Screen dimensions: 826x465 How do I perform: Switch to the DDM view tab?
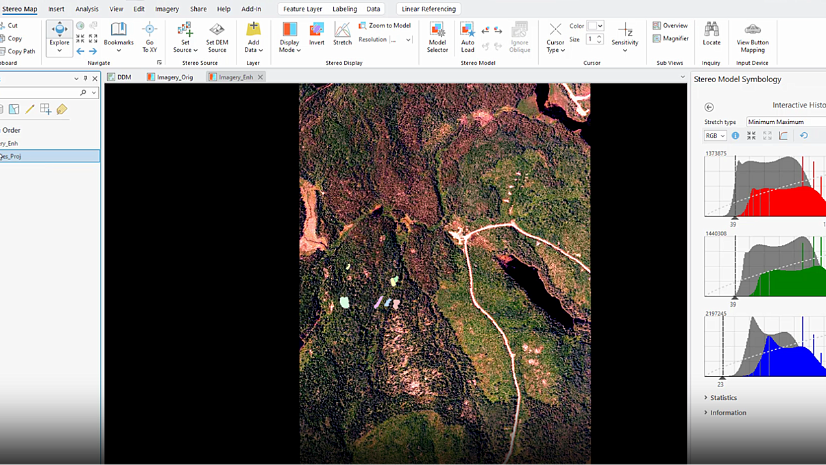tap(119, 77)
